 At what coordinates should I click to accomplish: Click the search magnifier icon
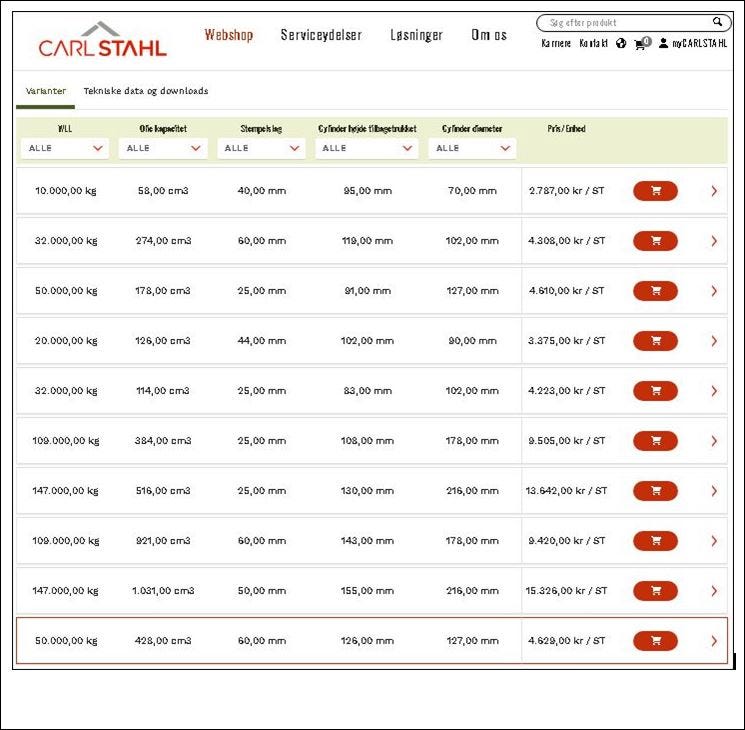(717, 22)
